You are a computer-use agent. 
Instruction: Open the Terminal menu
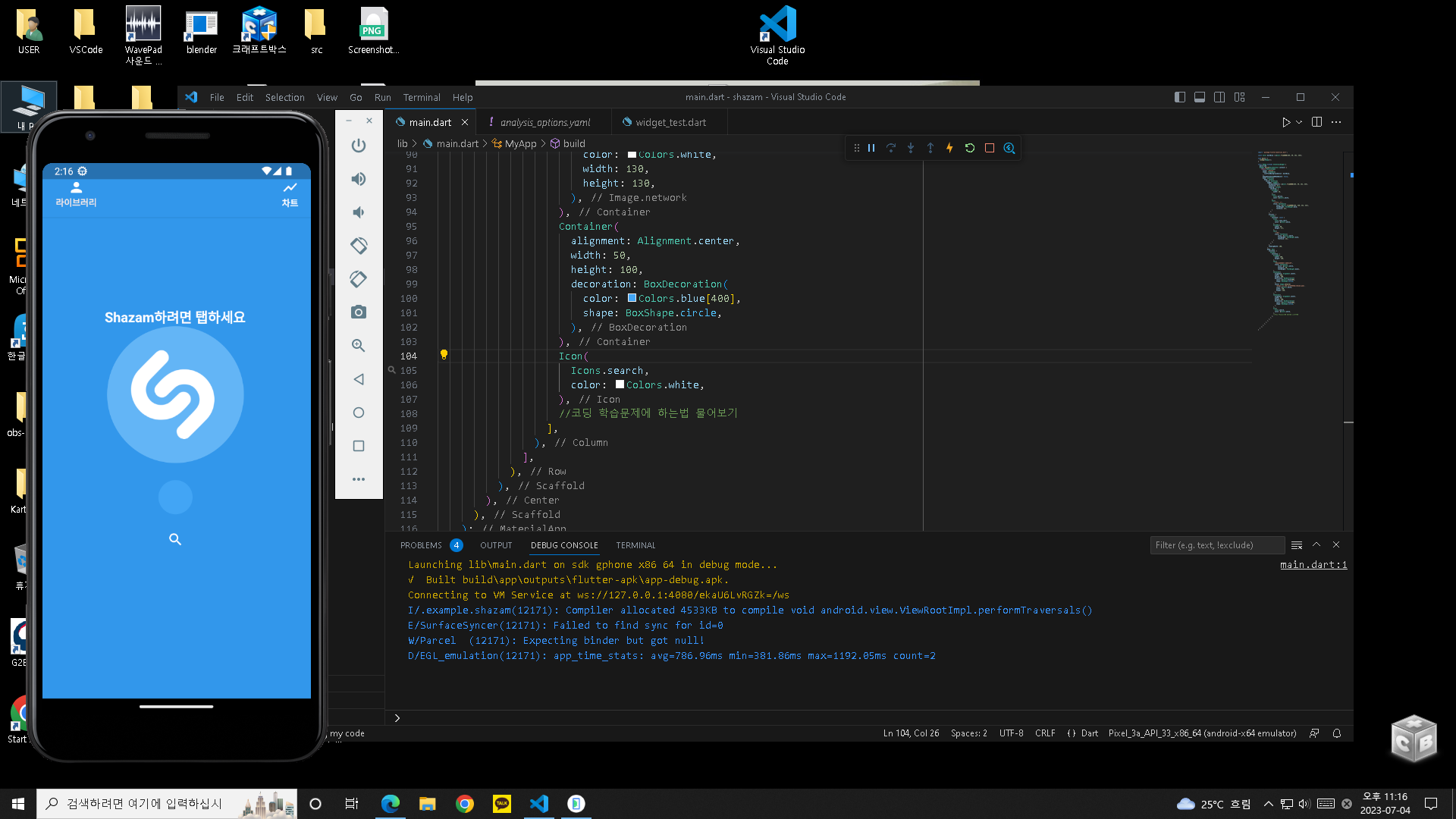coord(422,97)
